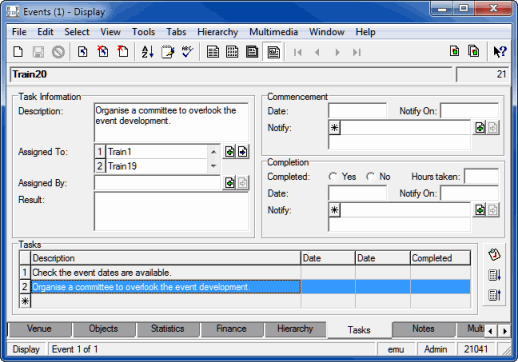Click the context help cursor icon

(x=500, y=52)
